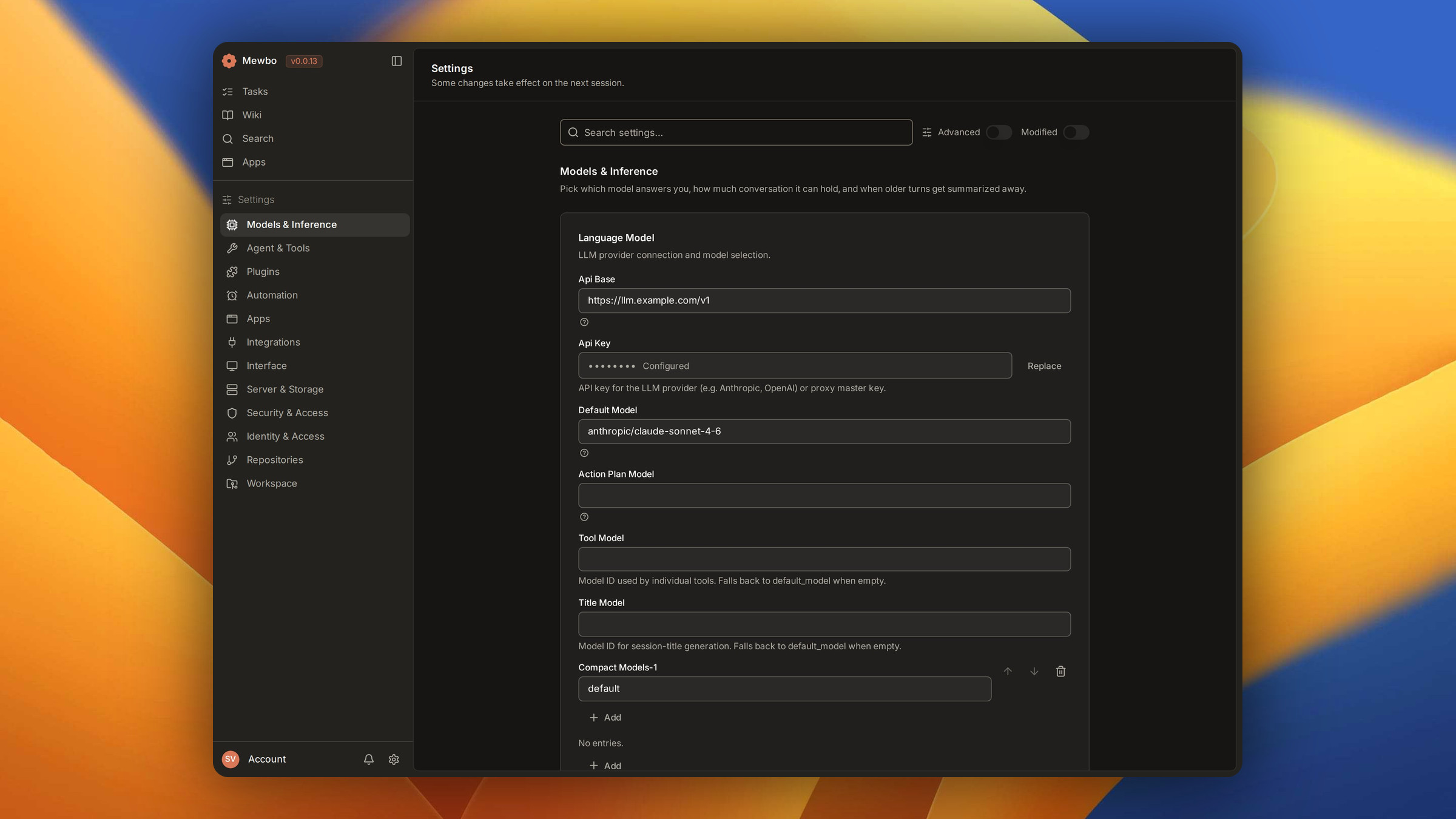Move Compact Models-1 entry up
The image size is (1456, 819).
[x=1008, y=672]
